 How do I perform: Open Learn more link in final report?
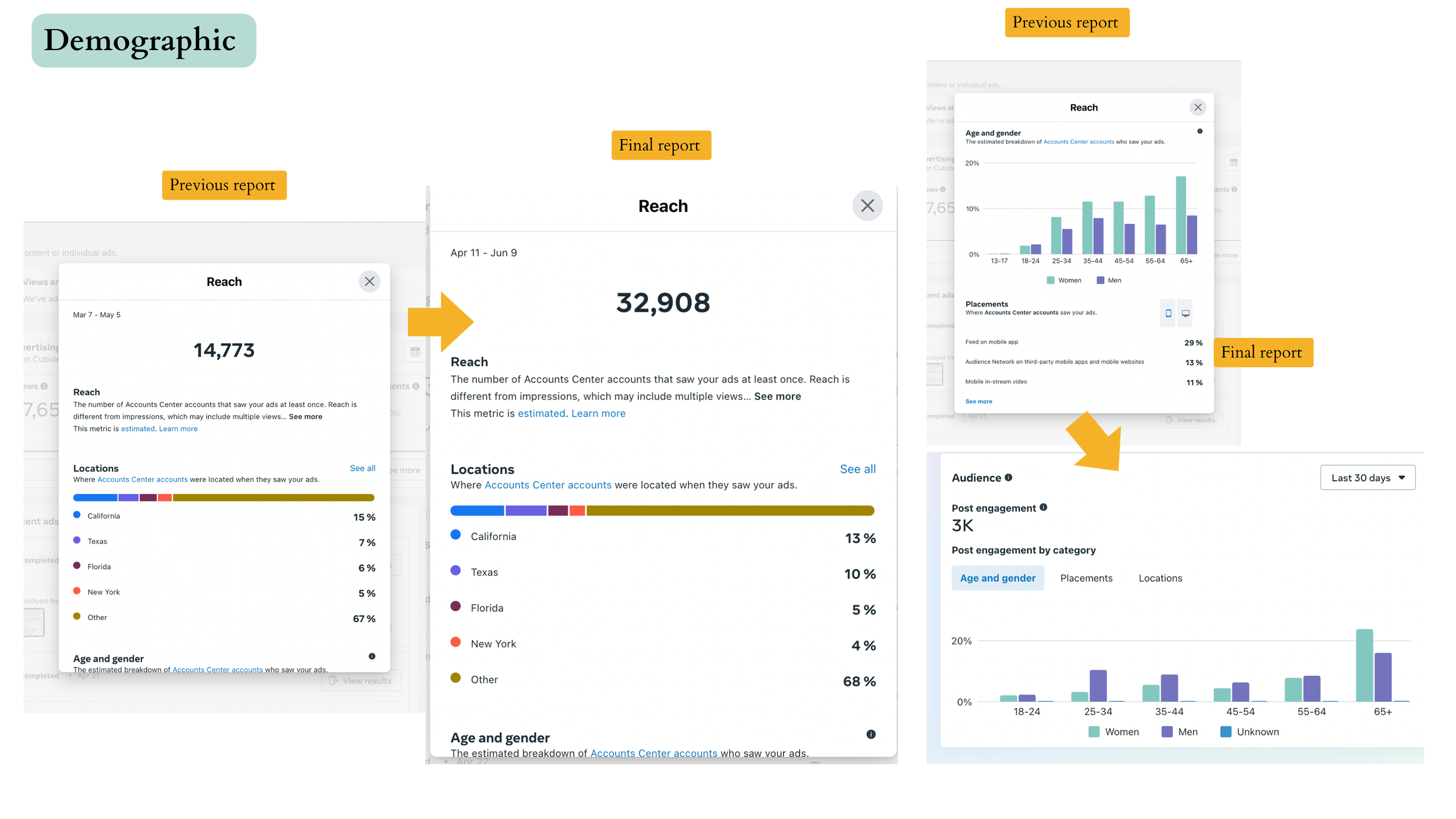pos(598,413)
